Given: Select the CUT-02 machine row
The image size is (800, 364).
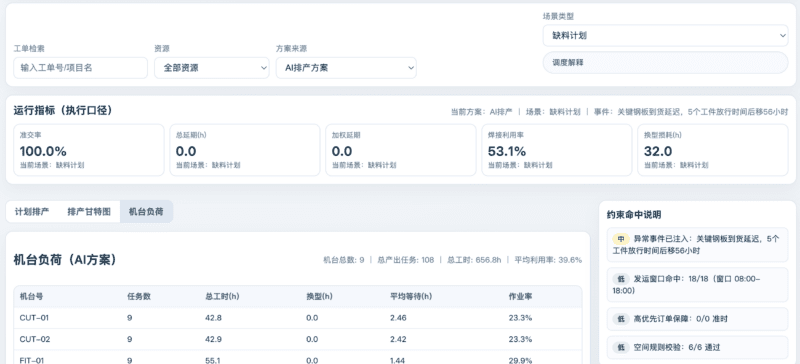Looking at the screenshot, I should (x=297, y=339).
